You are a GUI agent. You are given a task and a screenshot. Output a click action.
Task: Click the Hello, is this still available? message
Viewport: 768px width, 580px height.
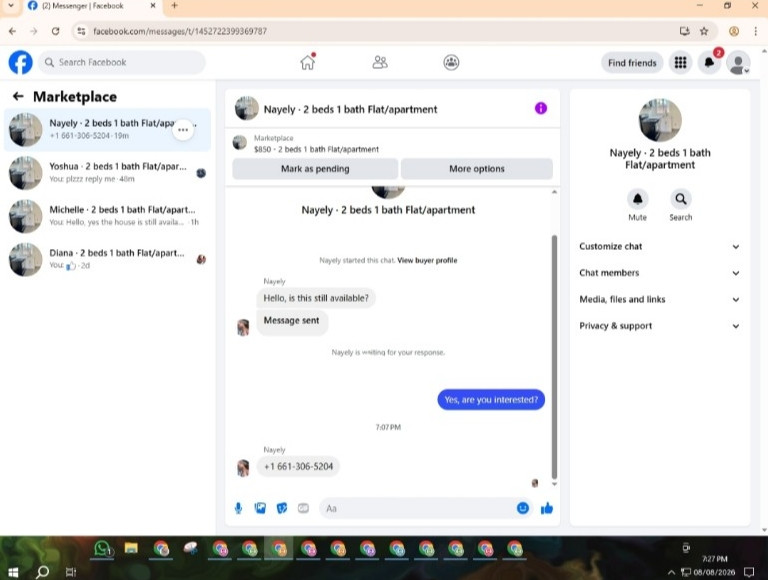pos(316,298)
